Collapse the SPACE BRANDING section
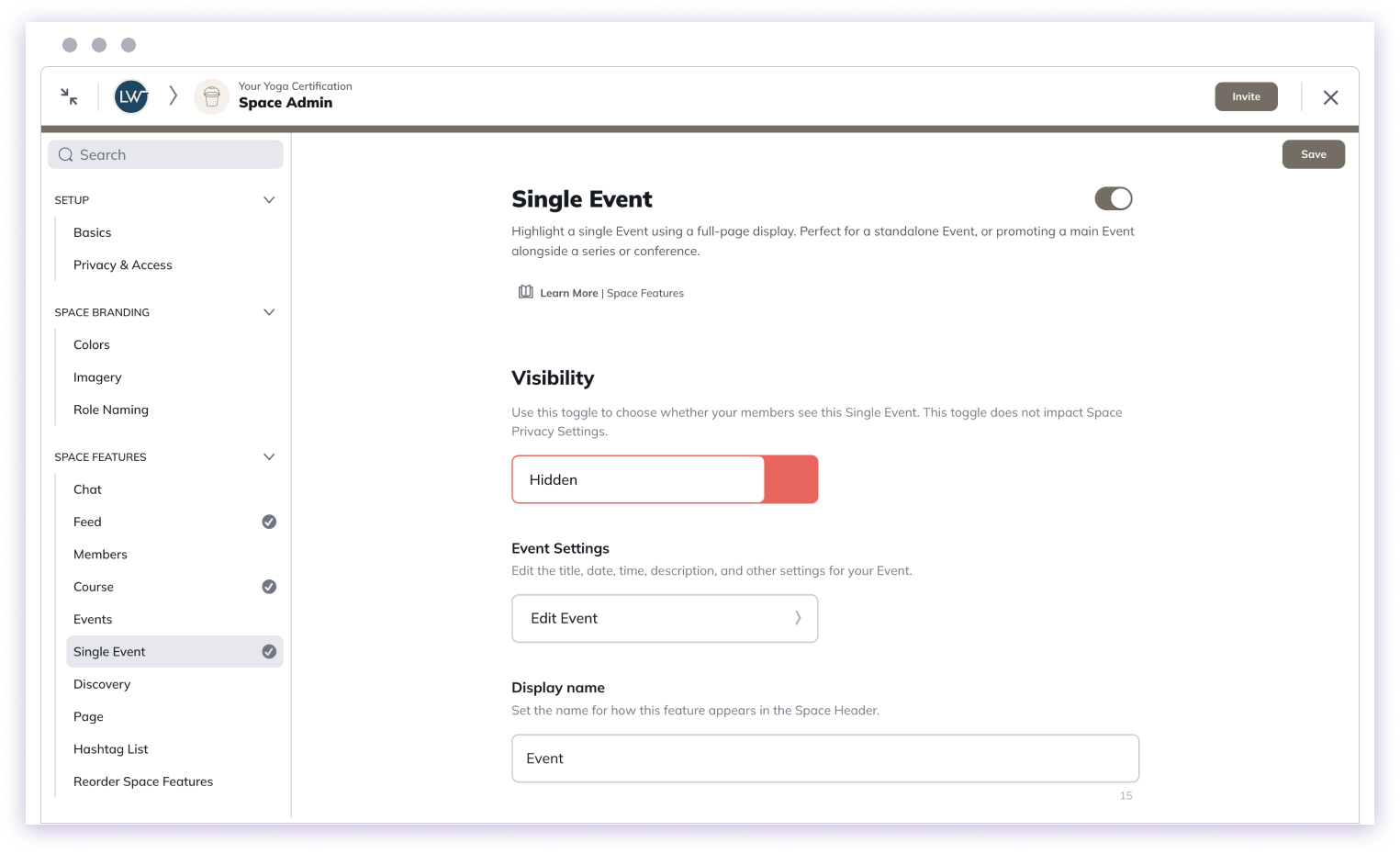 pyautogui.click(x=269, y=311)
